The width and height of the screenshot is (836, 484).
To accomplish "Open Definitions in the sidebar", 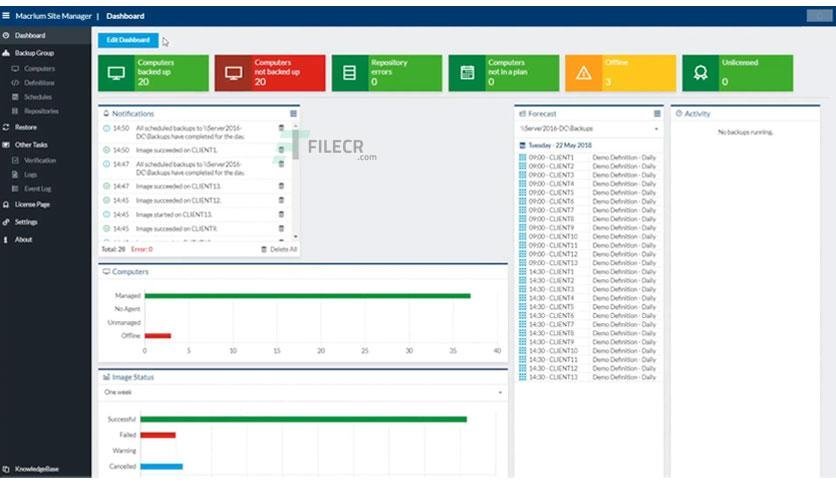I will [39, 83].
